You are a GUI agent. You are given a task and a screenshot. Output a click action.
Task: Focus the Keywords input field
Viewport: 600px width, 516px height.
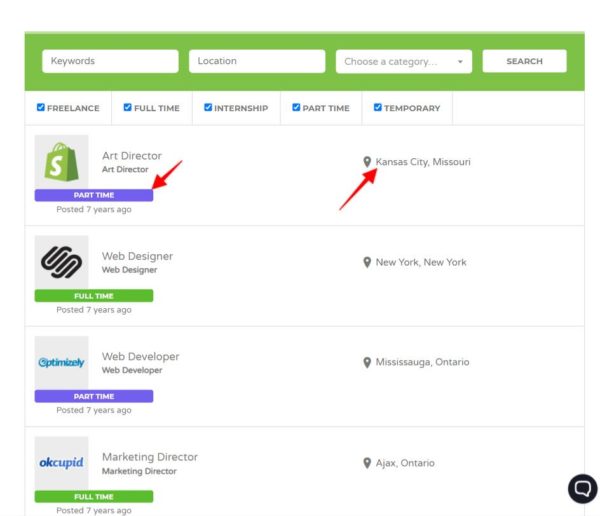click(x=110, y=61)
